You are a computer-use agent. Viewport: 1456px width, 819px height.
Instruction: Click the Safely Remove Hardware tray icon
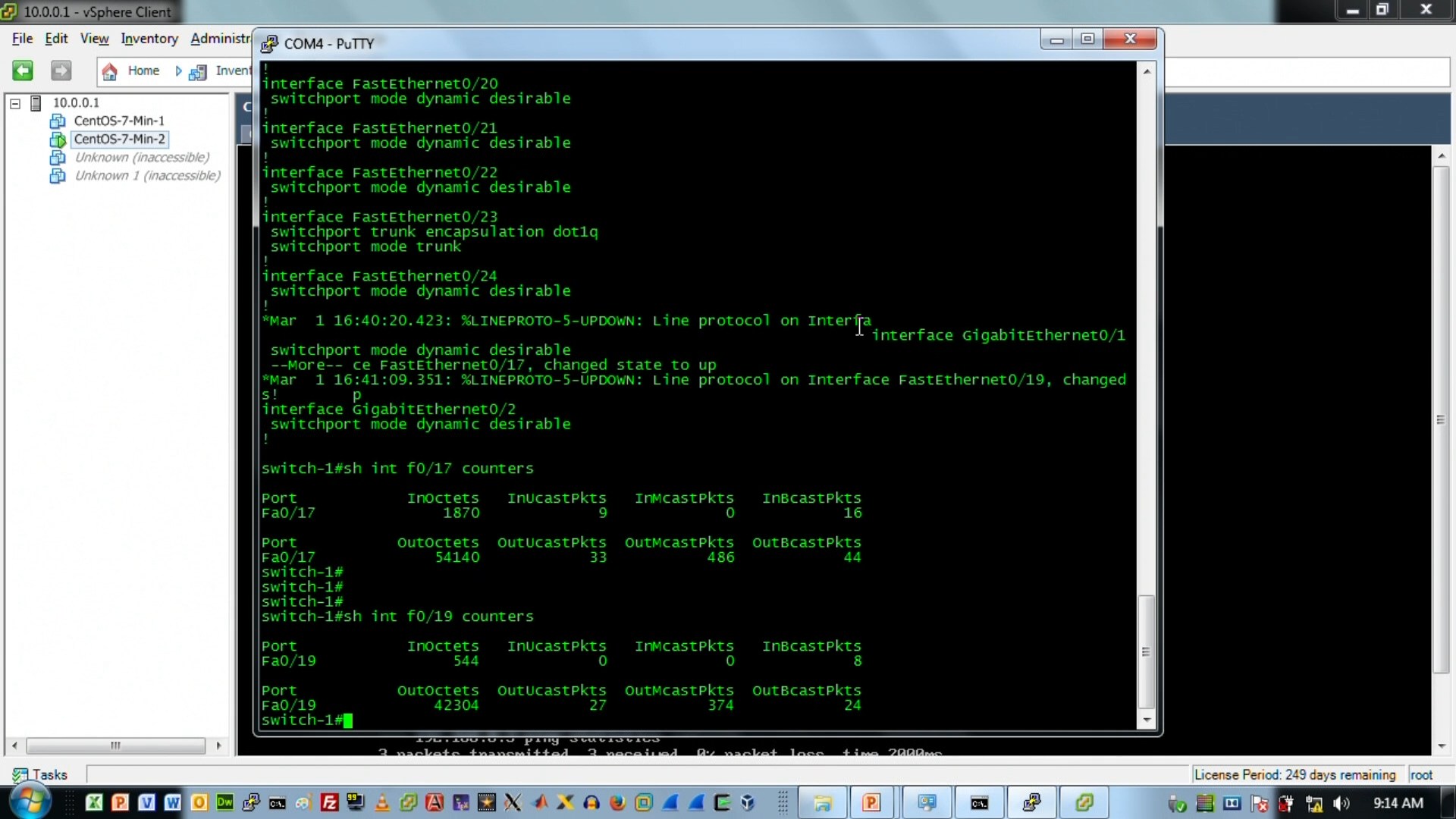click(1178, 803)
